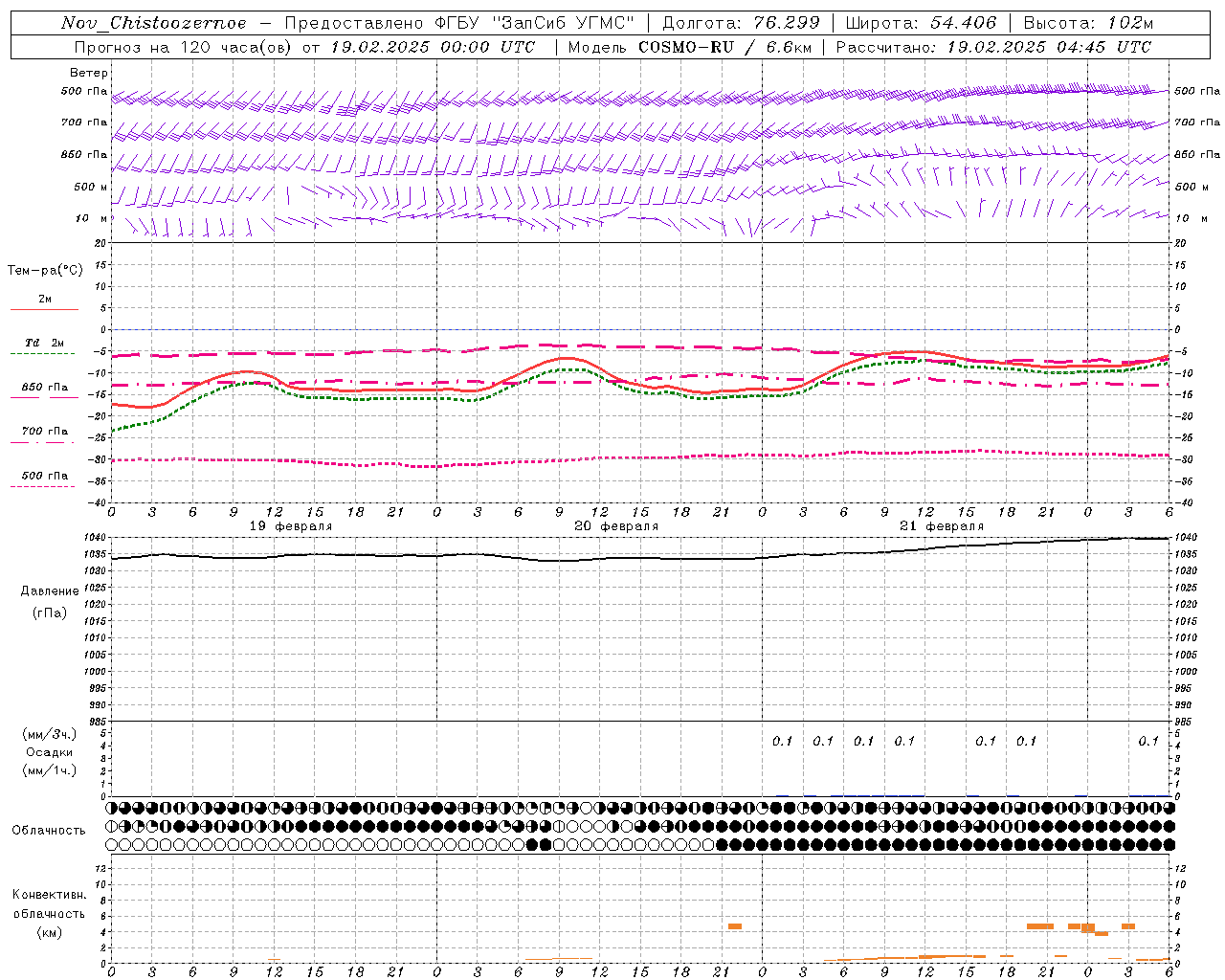Click the station name Nov_Chistoozernoe in the header
Image resolution: width=1225 pixels, height=980 pixels.
point(153,23)
